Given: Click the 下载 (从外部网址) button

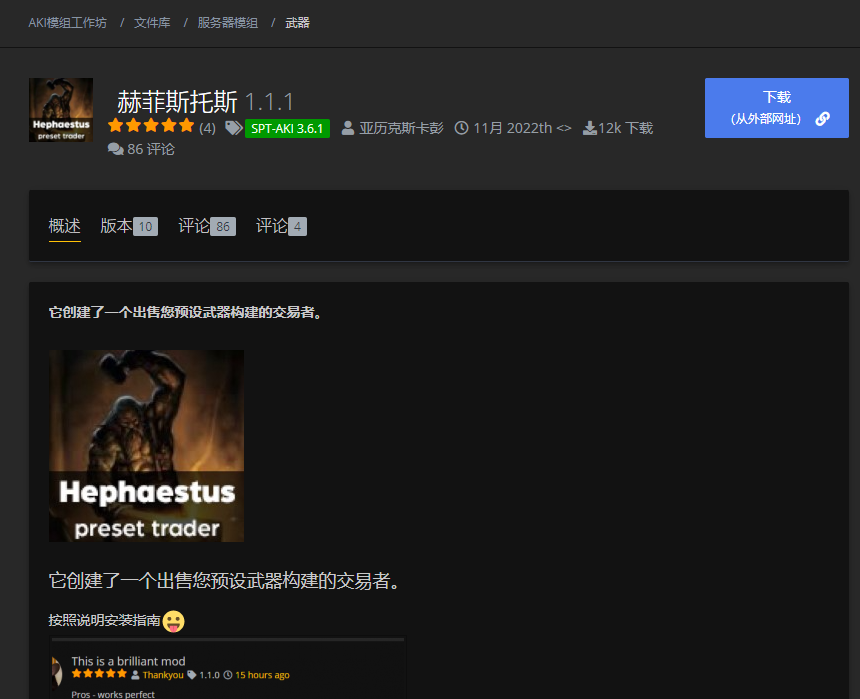Looking at the screenshot, I should 777,108.
